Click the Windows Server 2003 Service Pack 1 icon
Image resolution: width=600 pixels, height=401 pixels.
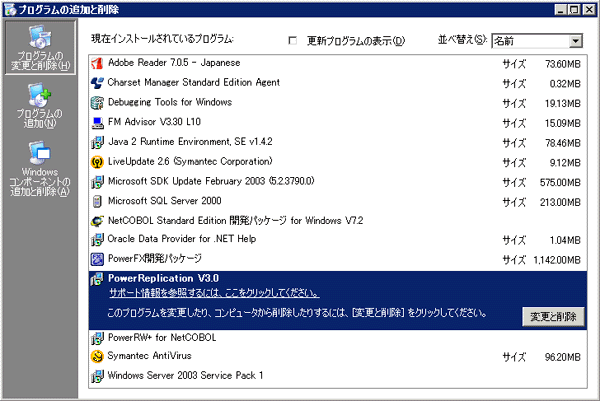[97, 376]
